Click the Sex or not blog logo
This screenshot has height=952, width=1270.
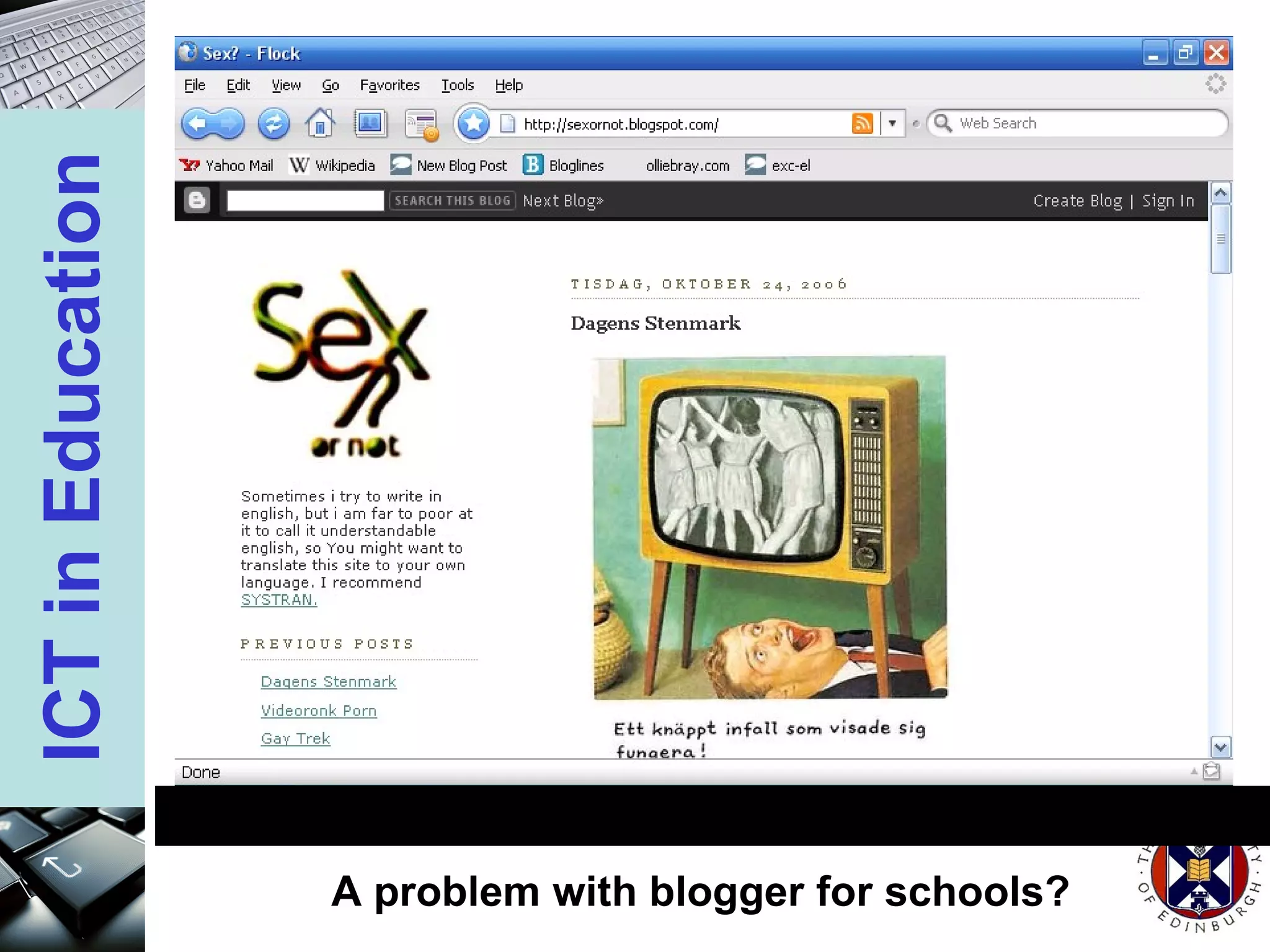(341, 364)
